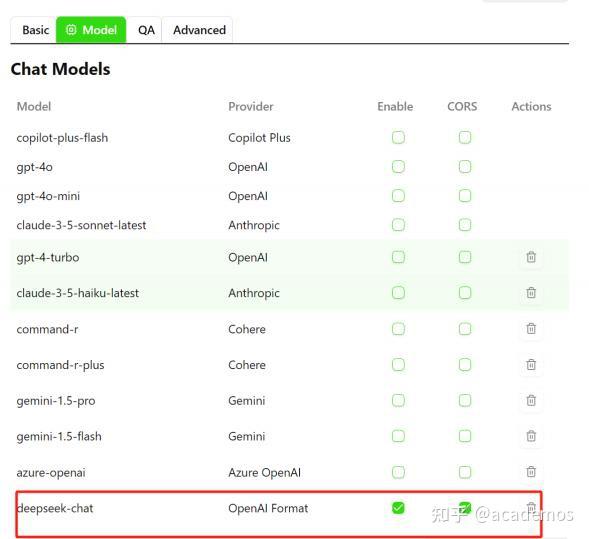Toggle CORS for gpt-4-turbo
589x539 pixels.
(465, 257)
